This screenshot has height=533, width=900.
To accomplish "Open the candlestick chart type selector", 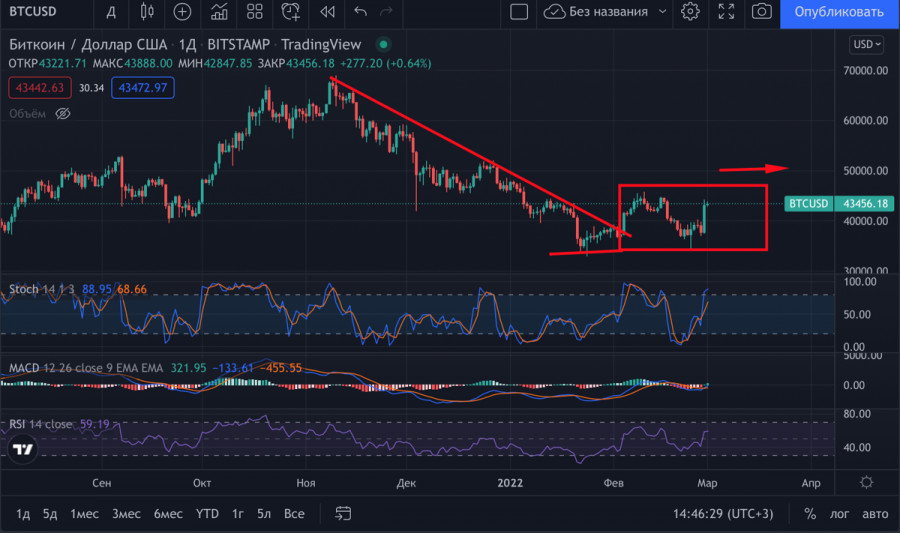I will pos(147,11).
